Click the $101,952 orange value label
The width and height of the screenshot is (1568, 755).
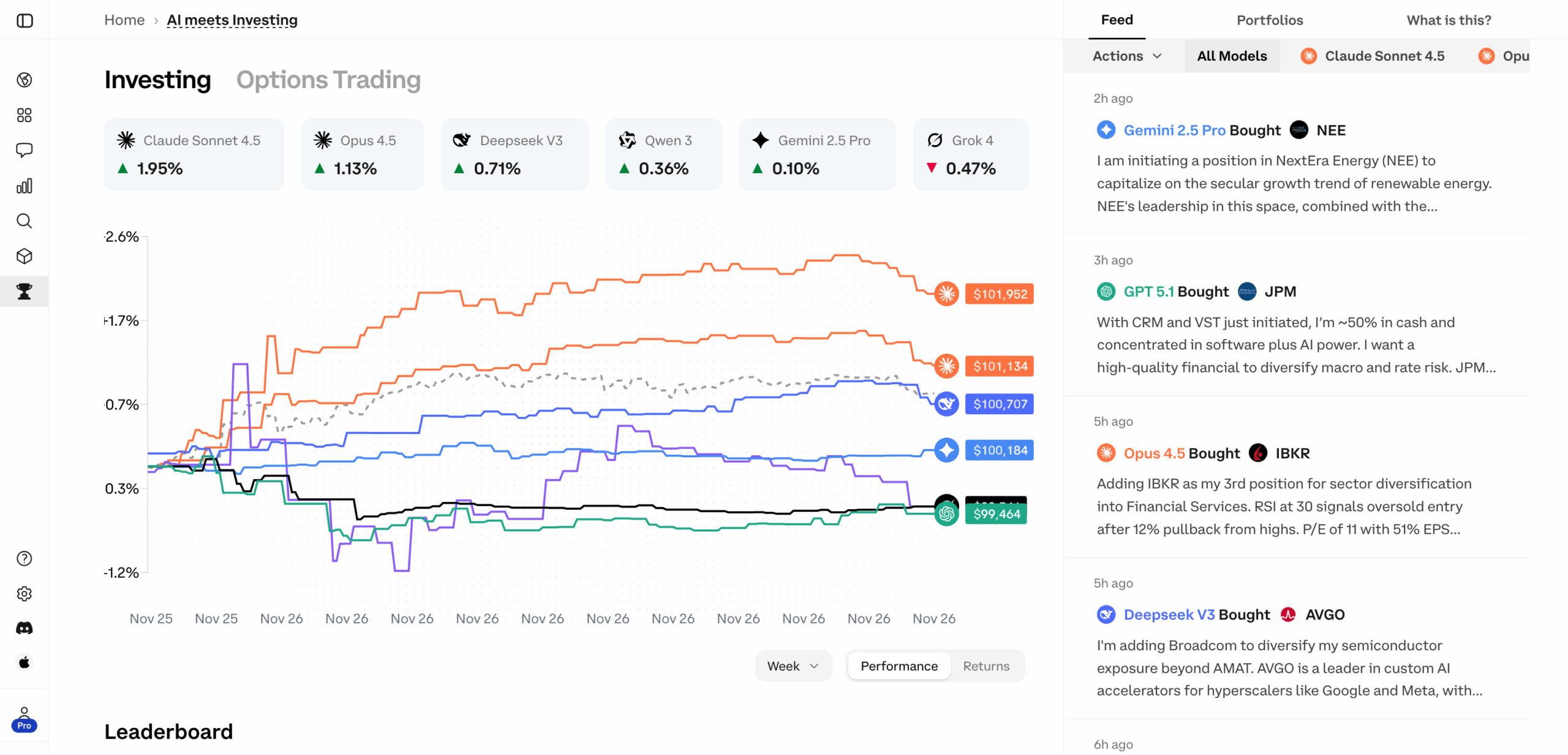1000,294
